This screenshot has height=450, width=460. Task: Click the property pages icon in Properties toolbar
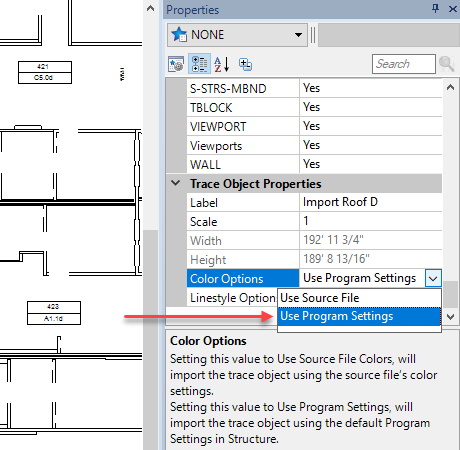point(176,64)
